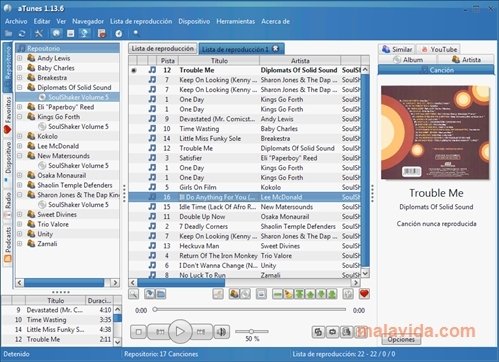This screenshot has height=362, width=499.
Task: Click the green move-up arrow icon
Action: 310,294
